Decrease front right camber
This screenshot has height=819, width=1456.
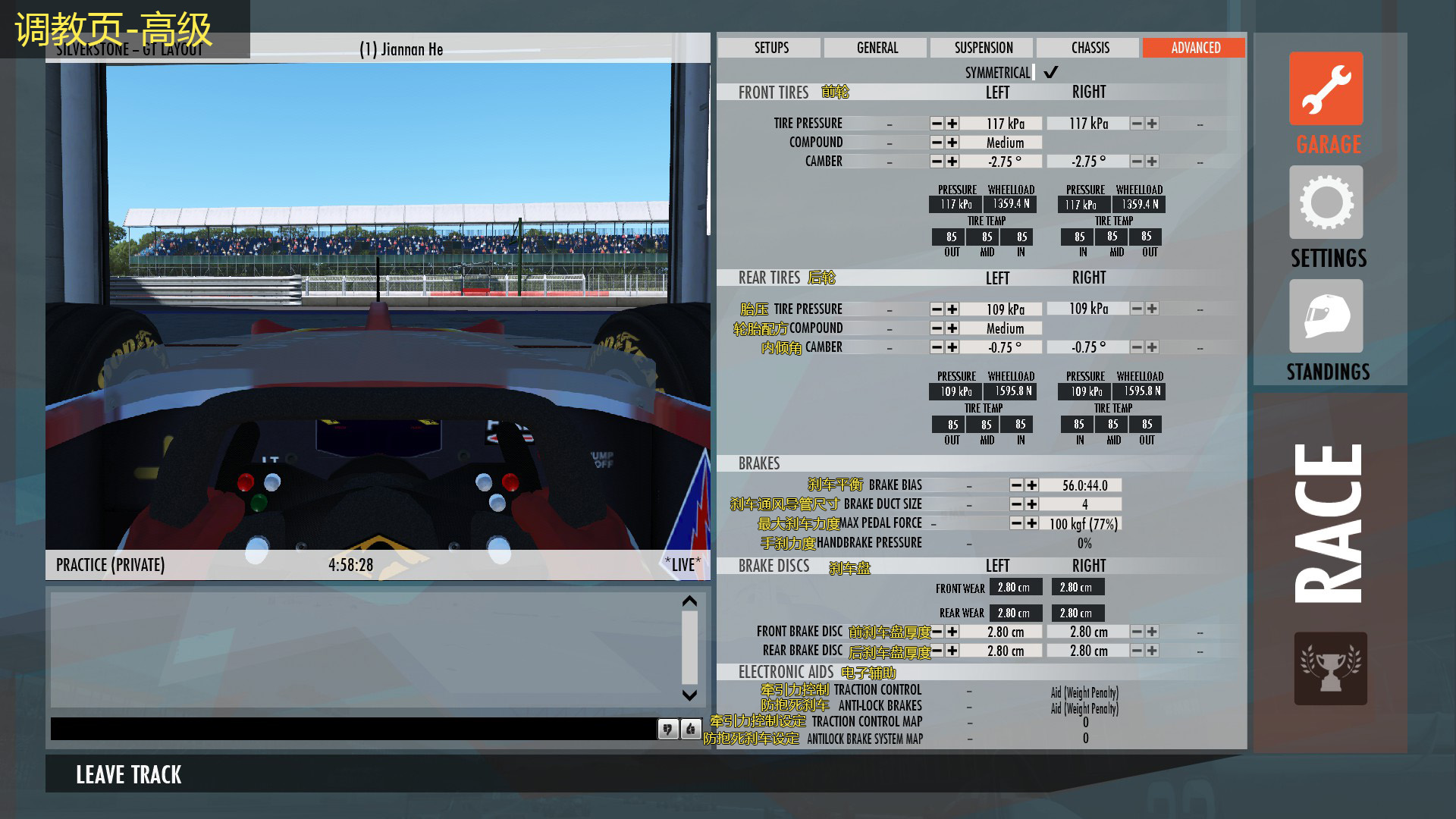tap(1137, 162)
